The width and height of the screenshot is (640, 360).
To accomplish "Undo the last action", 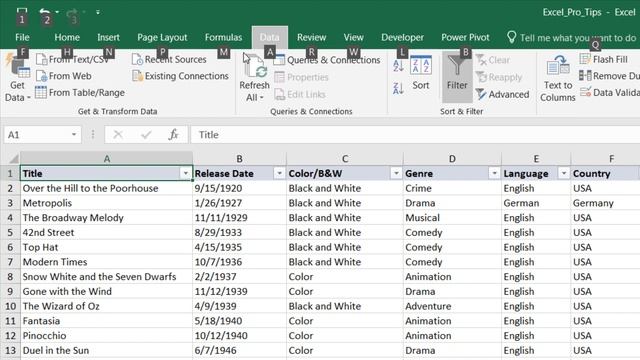I will [45, 12].
